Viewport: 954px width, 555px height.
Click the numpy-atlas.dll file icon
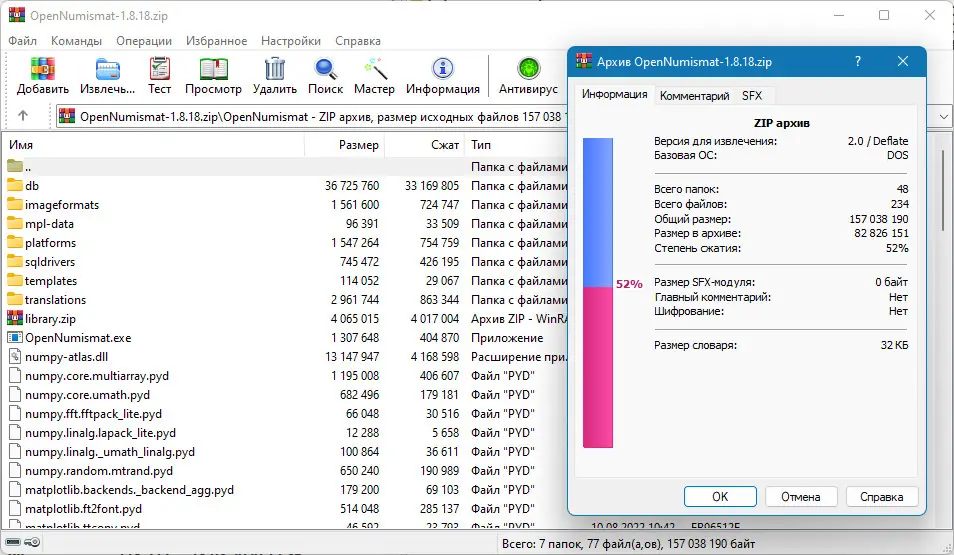(15, 357)
